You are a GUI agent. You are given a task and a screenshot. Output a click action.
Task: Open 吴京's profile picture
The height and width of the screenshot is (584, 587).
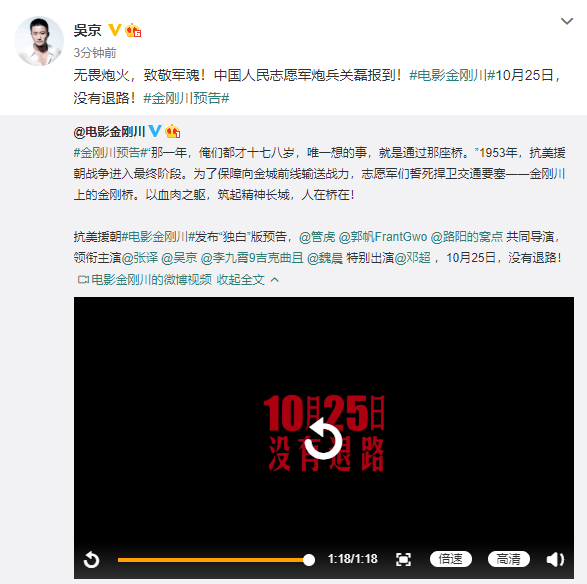pos(39,41)
